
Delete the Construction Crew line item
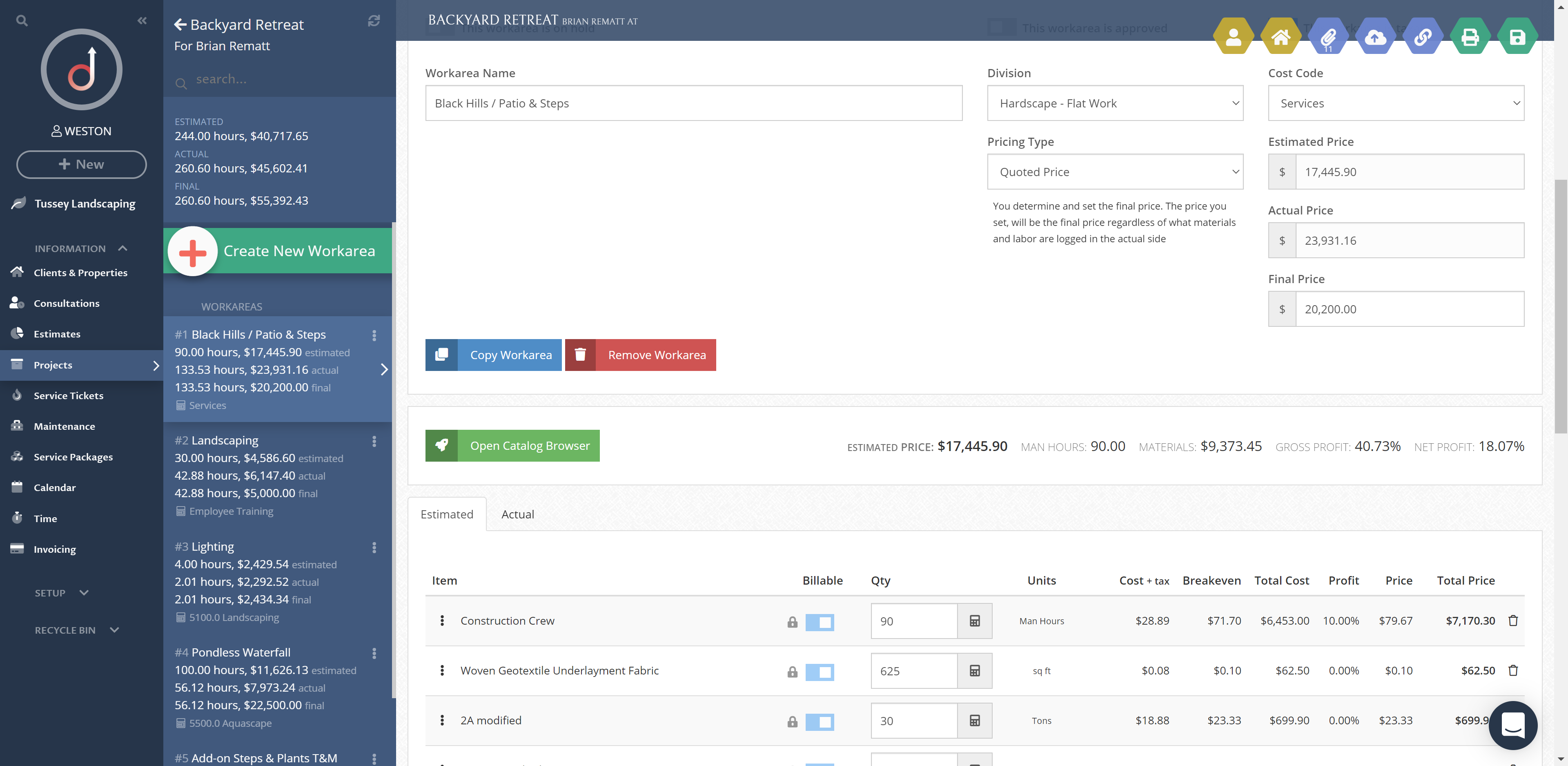[x=1513, y=621]
